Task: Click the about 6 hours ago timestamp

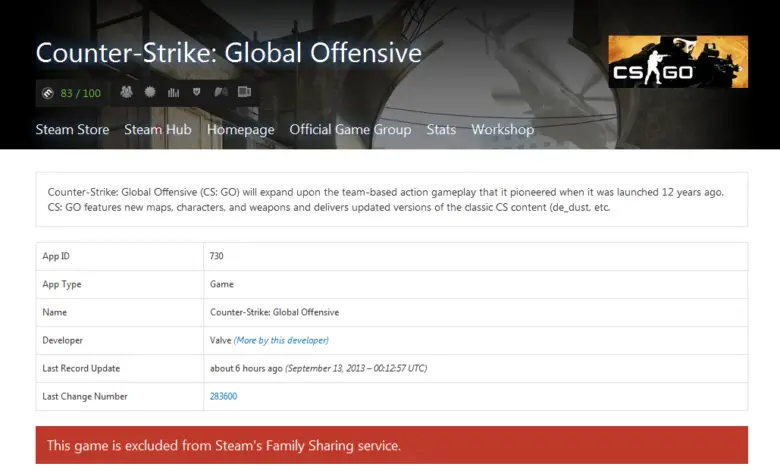Action: (x=246, y=369)
